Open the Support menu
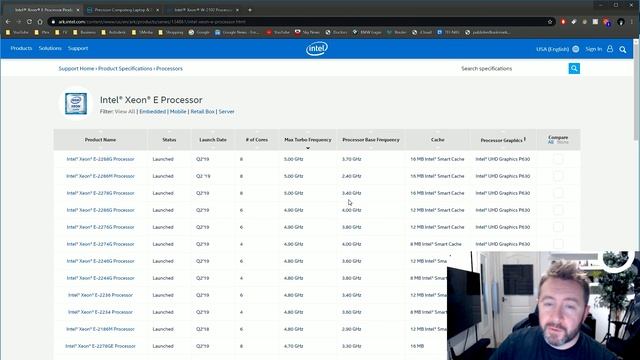The image size is (640, 360). tap(78, 49)
